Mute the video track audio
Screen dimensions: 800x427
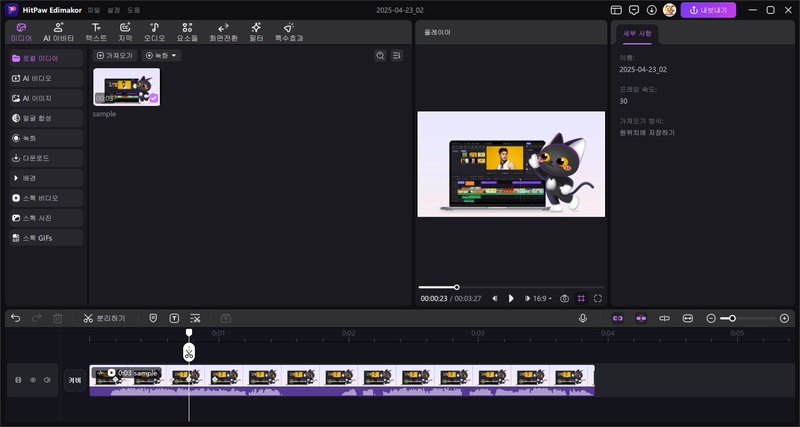point(47,380)
